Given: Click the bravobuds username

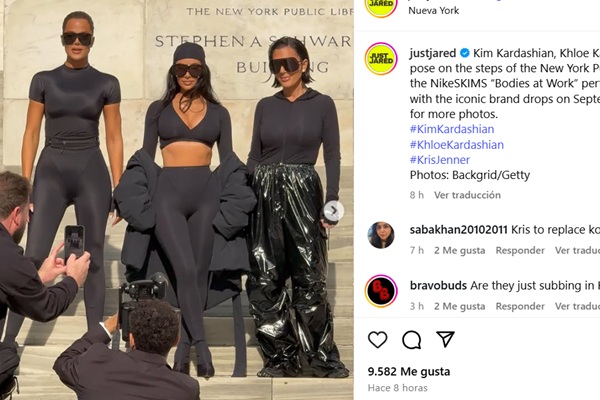Looking at the screenshot, I should pyautogui.click(x=438, y=286).
